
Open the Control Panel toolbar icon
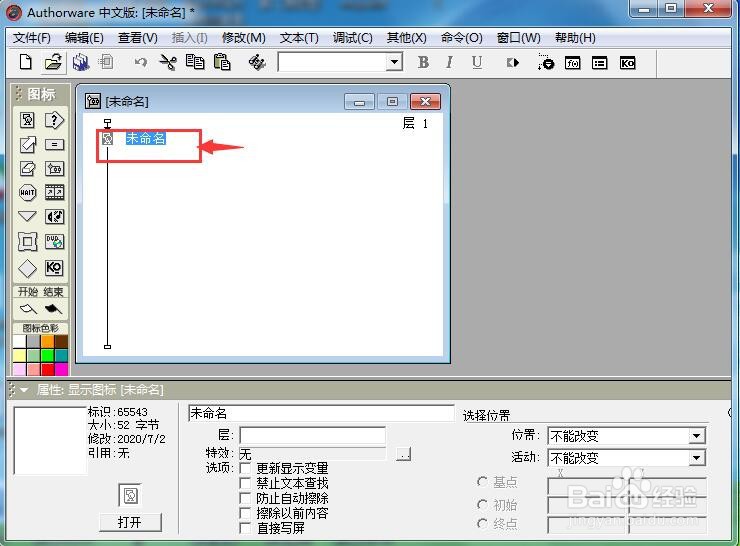pyautogui.click(x=546, y=62)
